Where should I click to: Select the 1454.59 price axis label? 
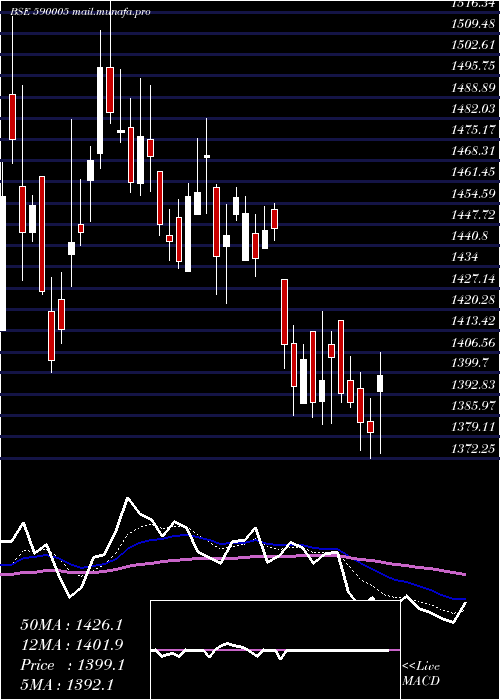pyautogui.click(x=473, y=194)
